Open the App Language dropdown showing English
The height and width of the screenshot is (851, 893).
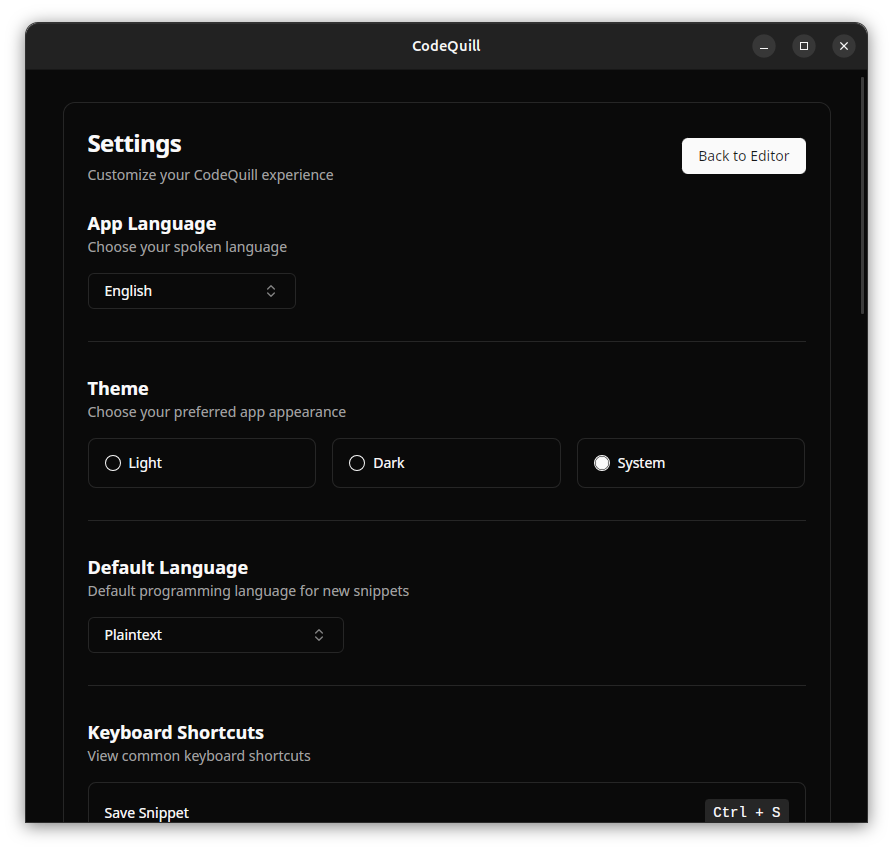pyautogui.click(x=191, y=290)
